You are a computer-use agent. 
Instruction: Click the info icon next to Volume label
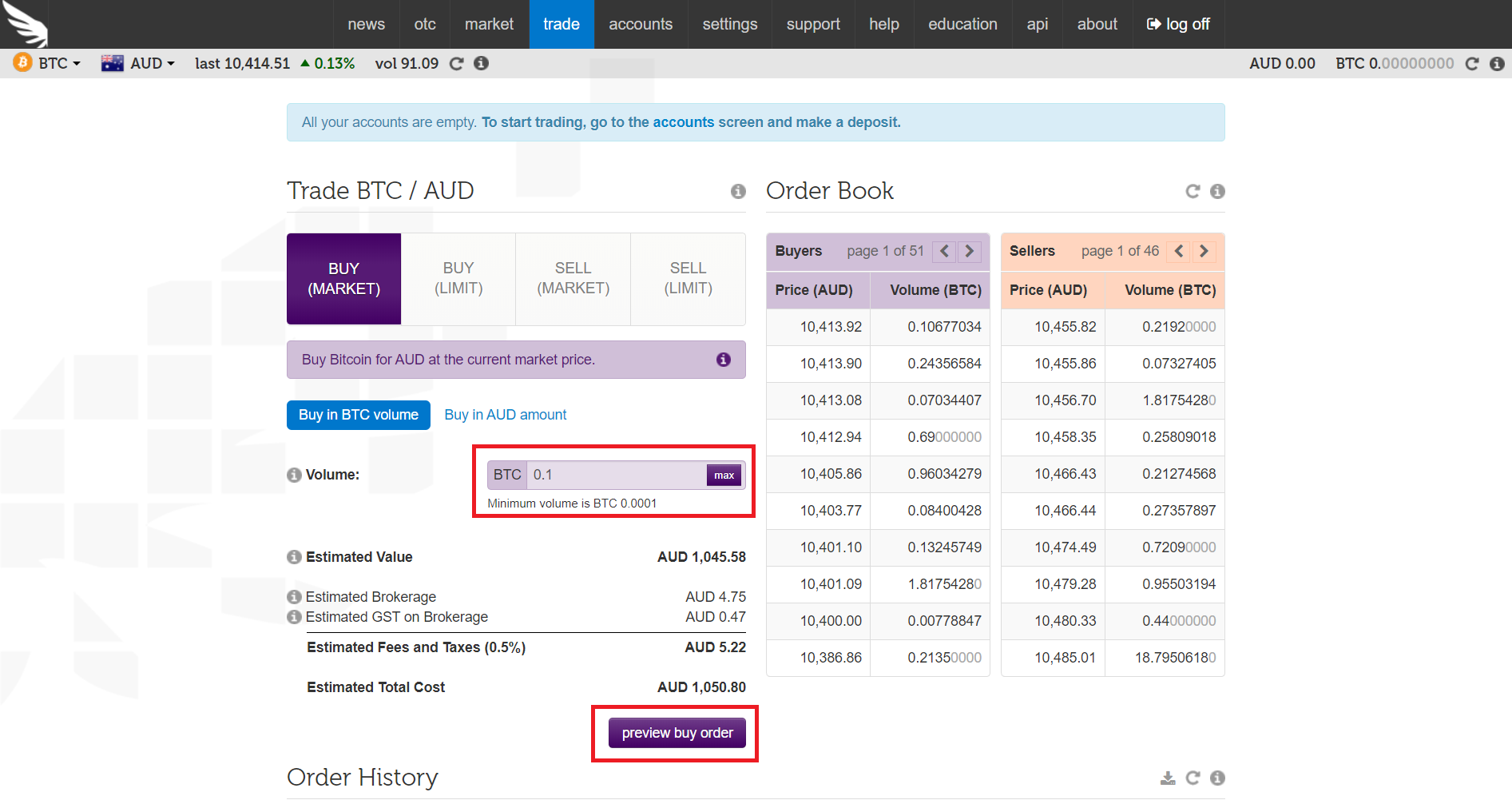294,476
